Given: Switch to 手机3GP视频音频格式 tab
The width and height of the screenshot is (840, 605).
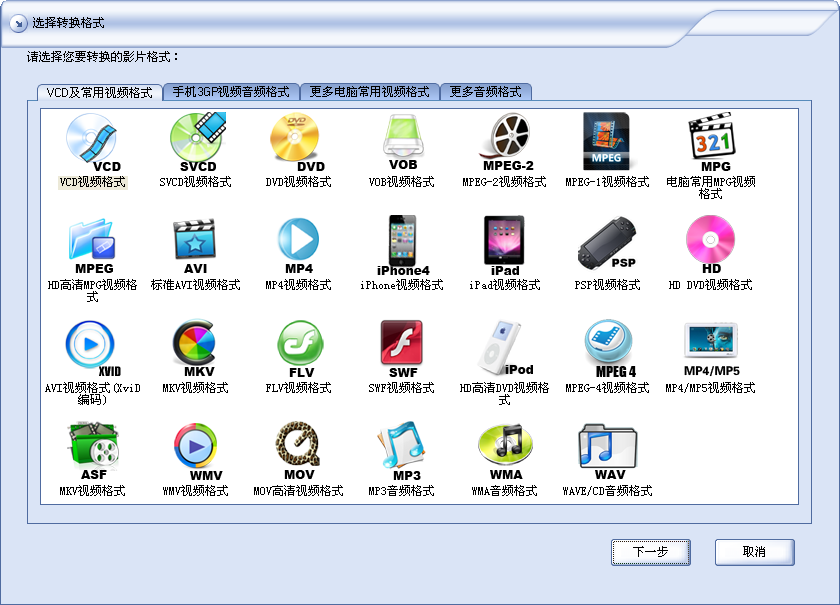Looking at the screenshot, I should [x=231, y=92].
